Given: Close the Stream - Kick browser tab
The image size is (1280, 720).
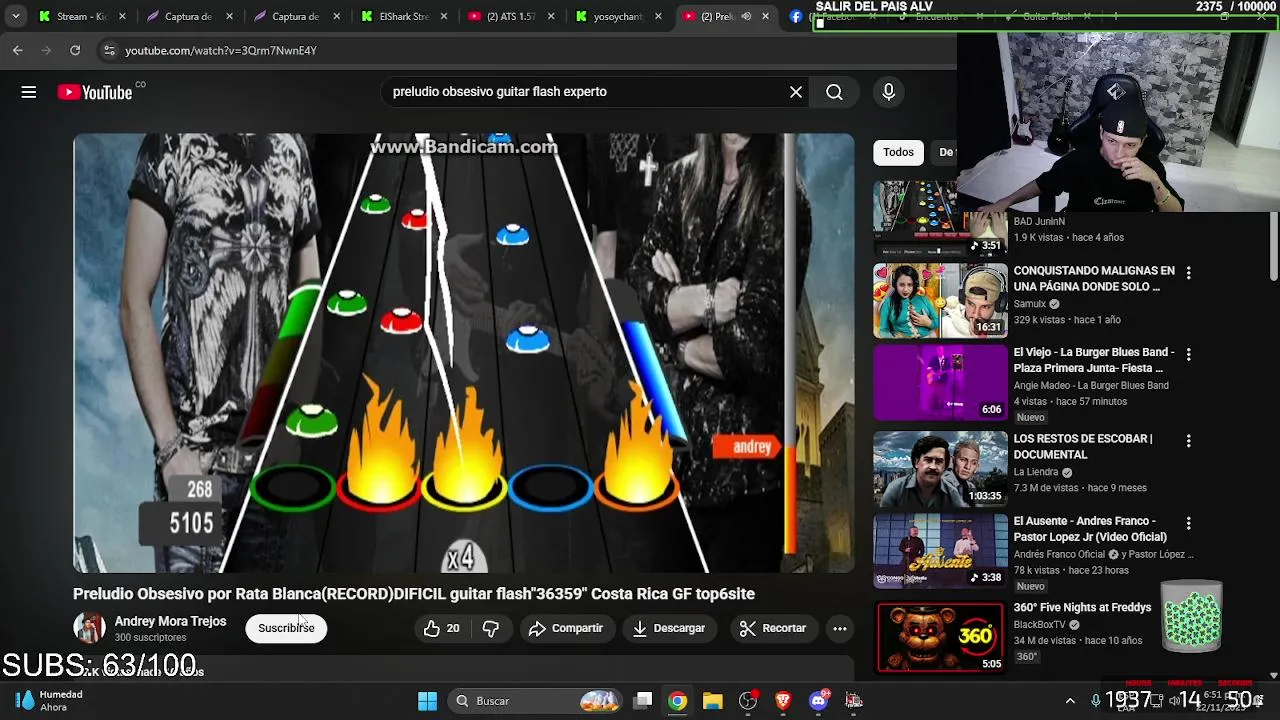Looking at the screenshot, I should [x=122, y=16].
